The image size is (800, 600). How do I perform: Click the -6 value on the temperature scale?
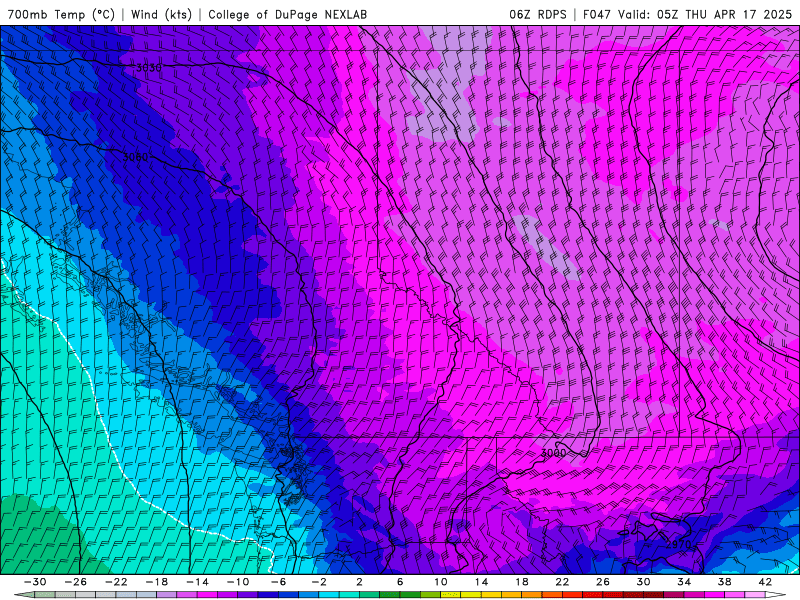point(279,582)
